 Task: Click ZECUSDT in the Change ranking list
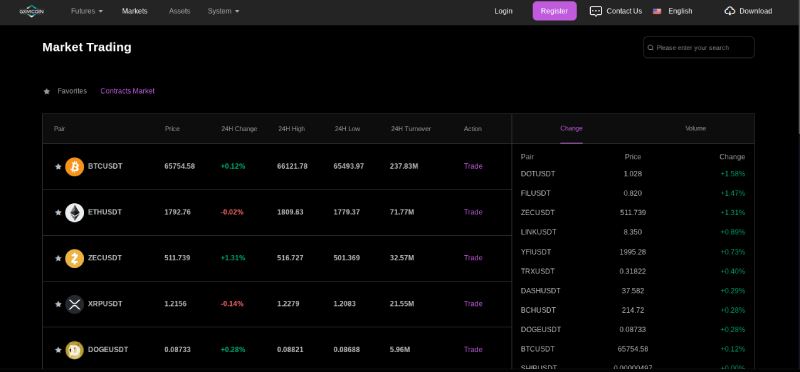(x=633, y=213)
